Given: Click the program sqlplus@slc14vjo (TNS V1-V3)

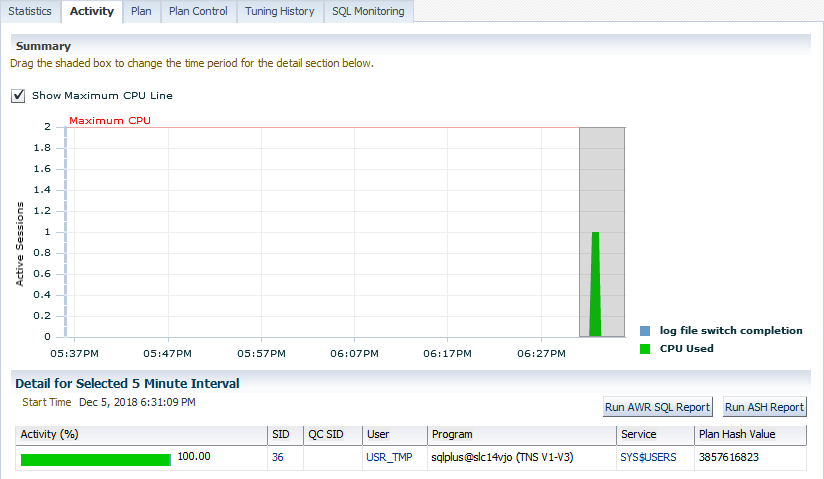Looking at the screenshot, I should (x=502, y=457).
